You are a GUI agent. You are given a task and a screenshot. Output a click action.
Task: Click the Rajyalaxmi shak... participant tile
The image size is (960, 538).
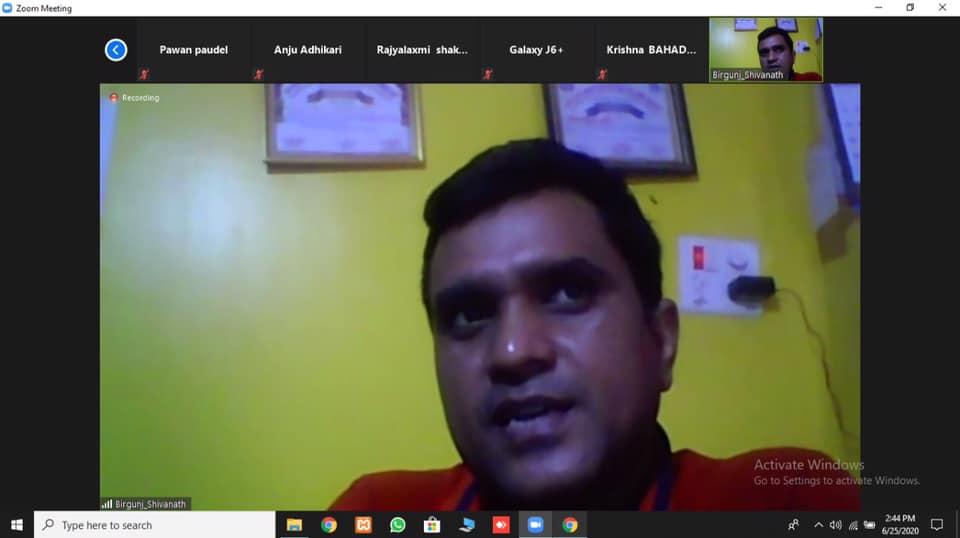(x=422, y=50)
